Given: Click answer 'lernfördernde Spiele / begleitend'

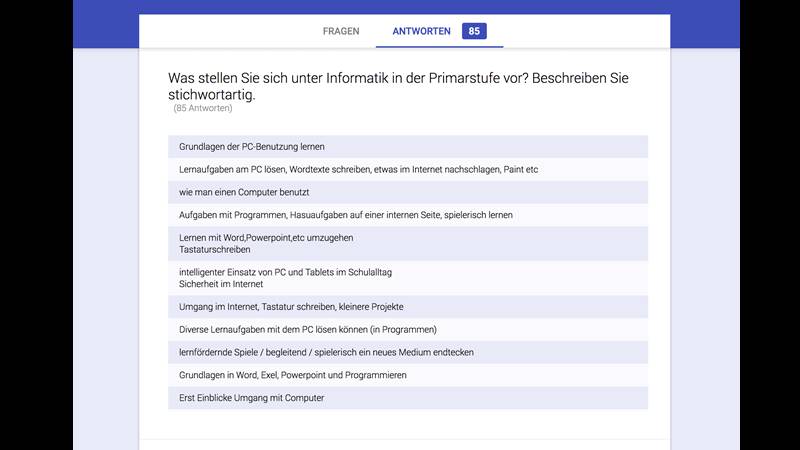Looking at the screenshot, I should coord(408,352).
